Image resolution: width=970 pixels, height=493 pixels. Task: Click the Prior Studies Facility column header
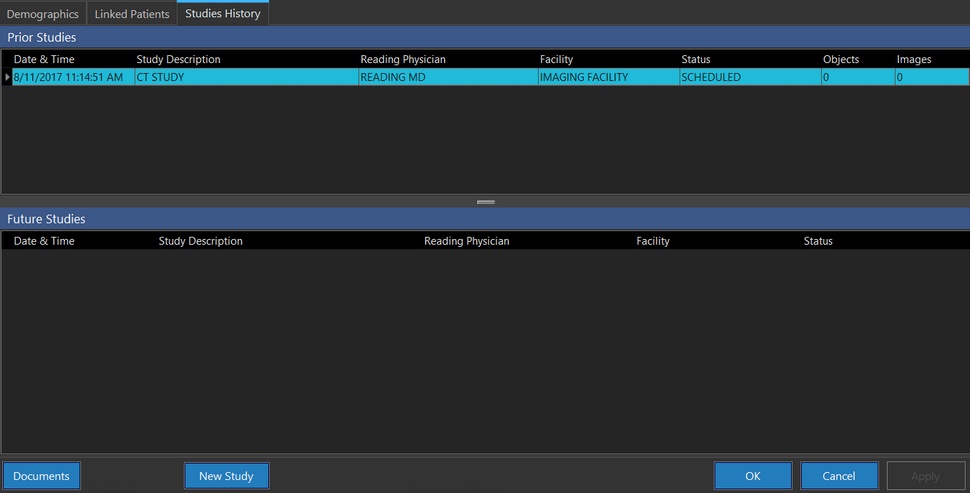click(556, 60)
